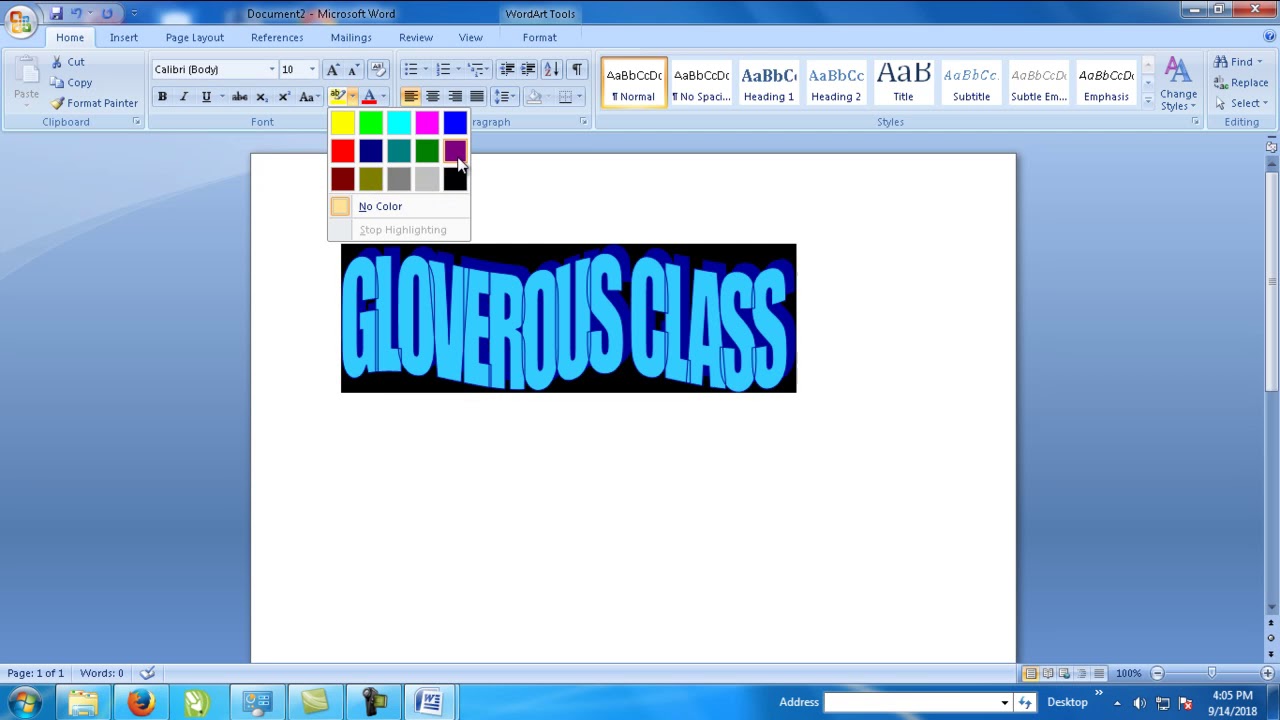Click Decrease Indent icon
This screenshot has height=720, width=1280.
507,69
